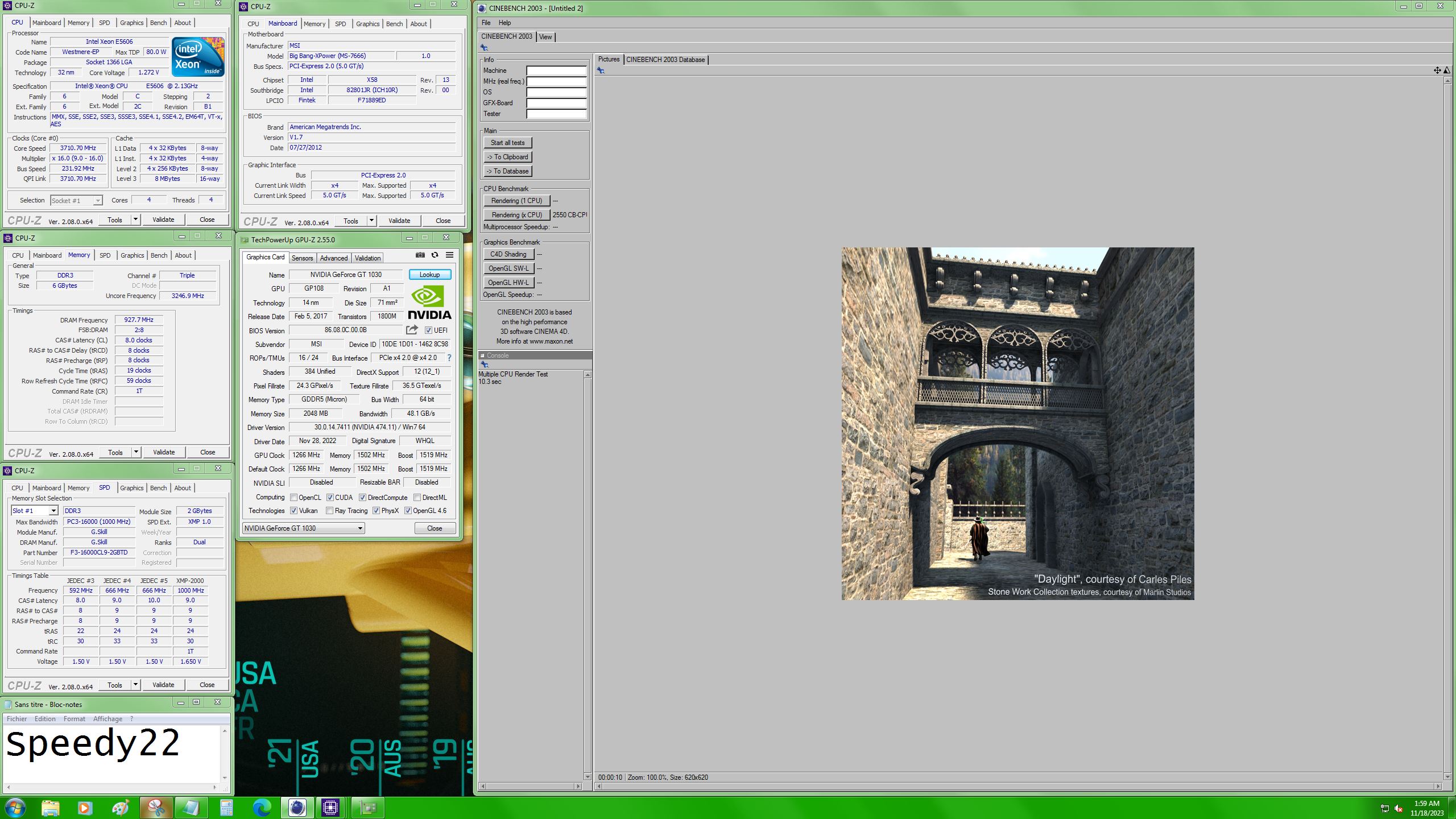The image size is (1456, 819).
Task: Click the Start all tests button
Action: (508, 143)
